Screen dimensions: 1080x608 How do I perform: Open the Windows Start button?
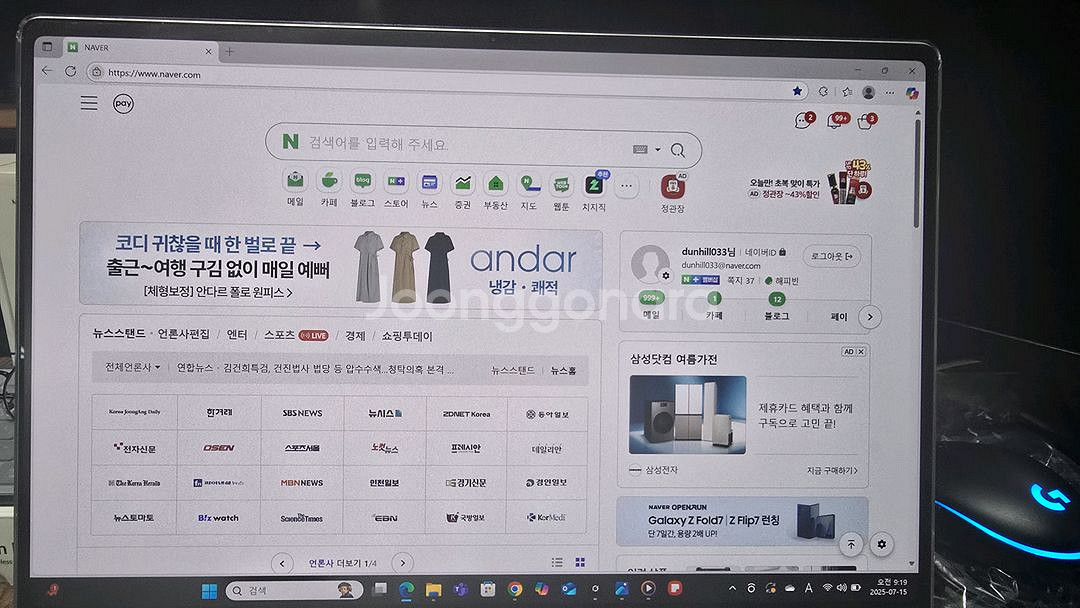pos(209,591)
